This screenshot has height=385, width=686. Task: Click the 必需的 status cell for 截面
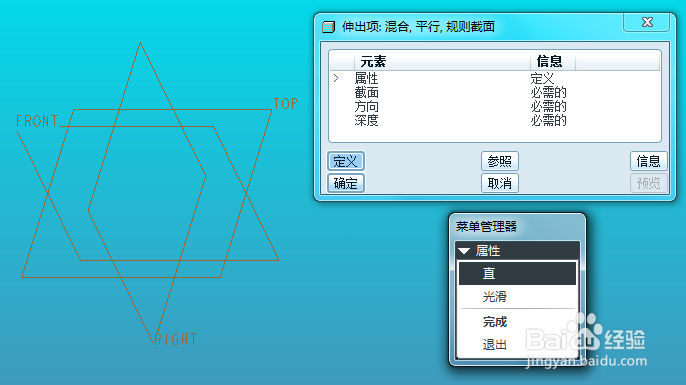click(549, 92)
